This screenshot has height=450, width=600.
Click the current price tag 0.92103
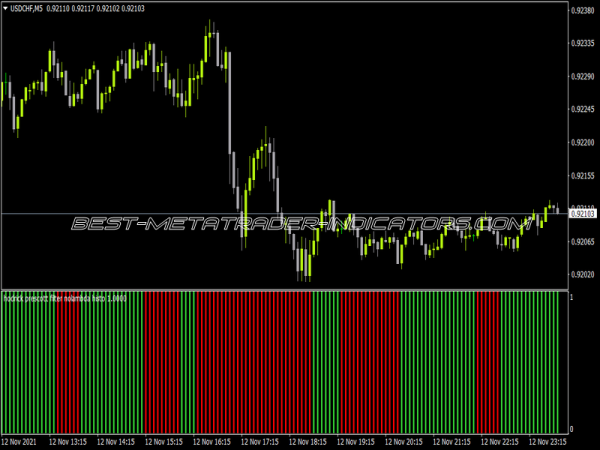pos(582,214)
